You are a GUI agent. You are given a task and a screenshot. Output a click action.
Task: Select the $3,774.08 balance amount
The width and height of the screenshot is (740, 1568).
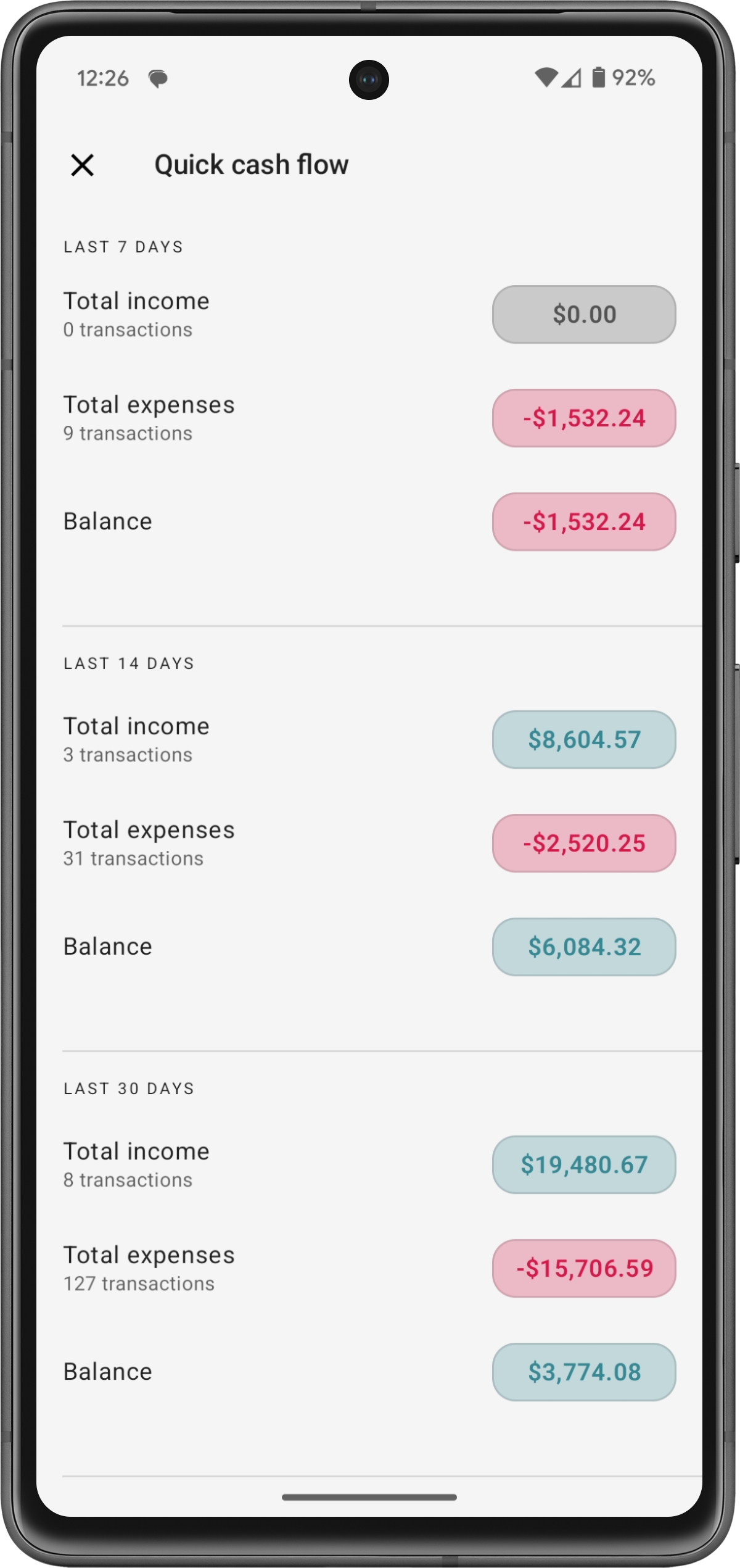coord(583,1372)
